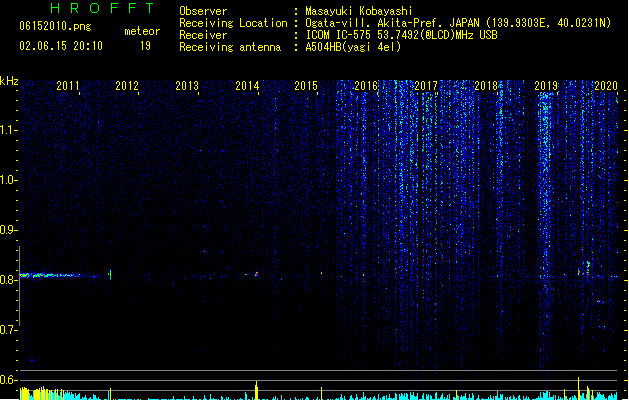
Task: Click the 2019 time marker
Action: coord(546,86)
